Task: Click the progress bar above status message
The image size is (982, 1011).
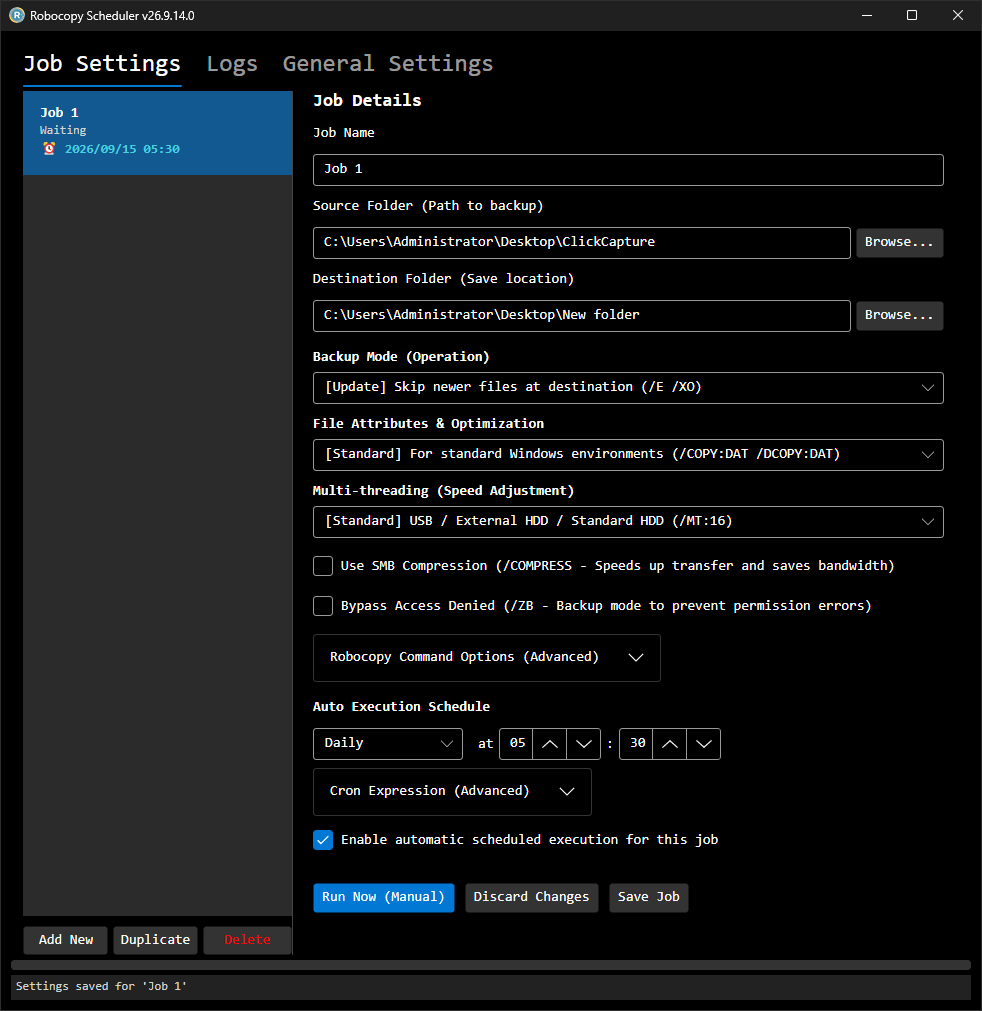Action: (x=491, y=965)
